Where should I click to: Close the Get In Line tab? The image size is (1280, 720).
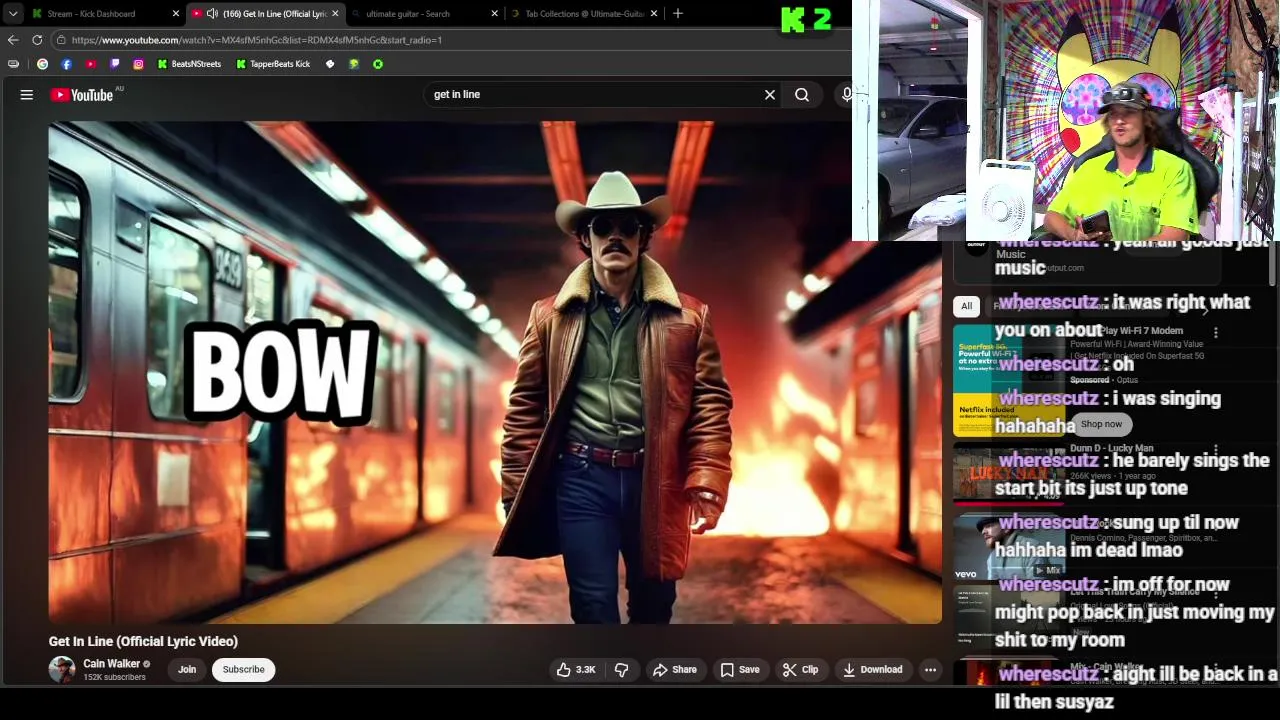(335, 14)
